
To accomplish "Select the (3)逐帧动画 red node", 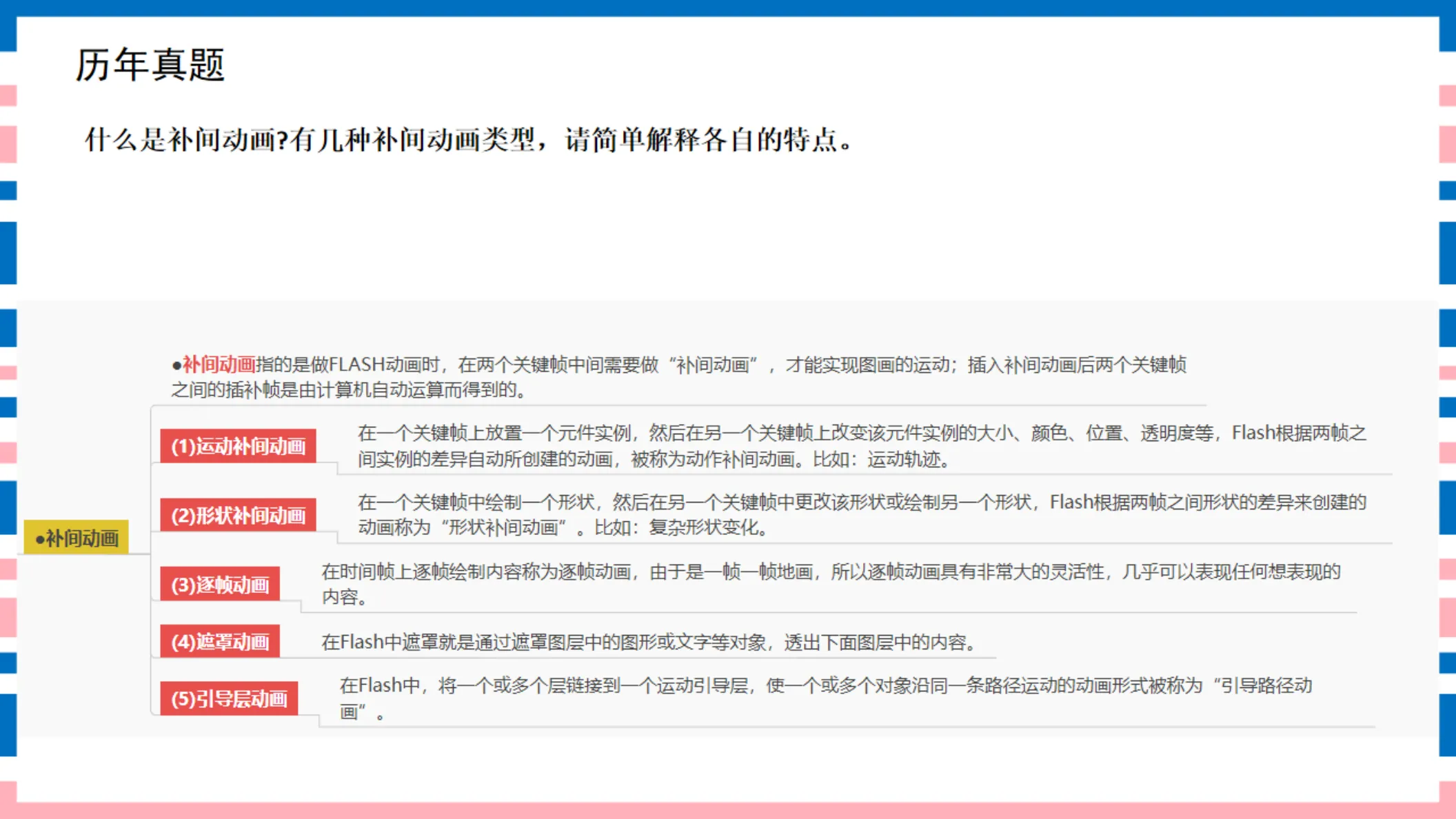I will (x=220, y=585).
